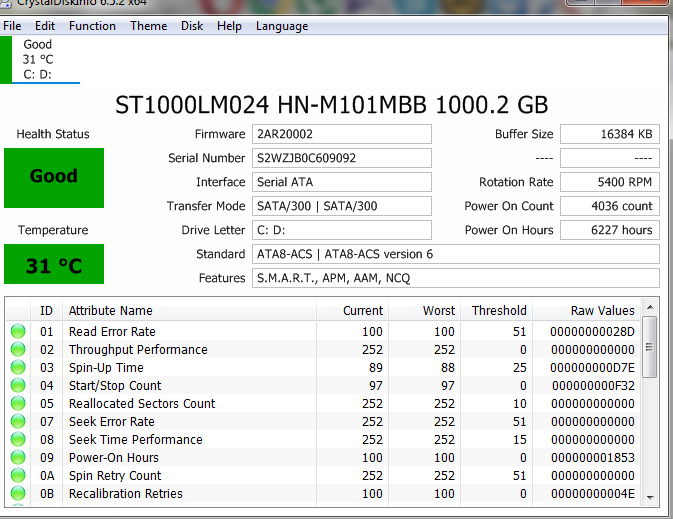673x519 pixels.
Task: Select the C: D: disk tab at top
Action: [38, 59]
